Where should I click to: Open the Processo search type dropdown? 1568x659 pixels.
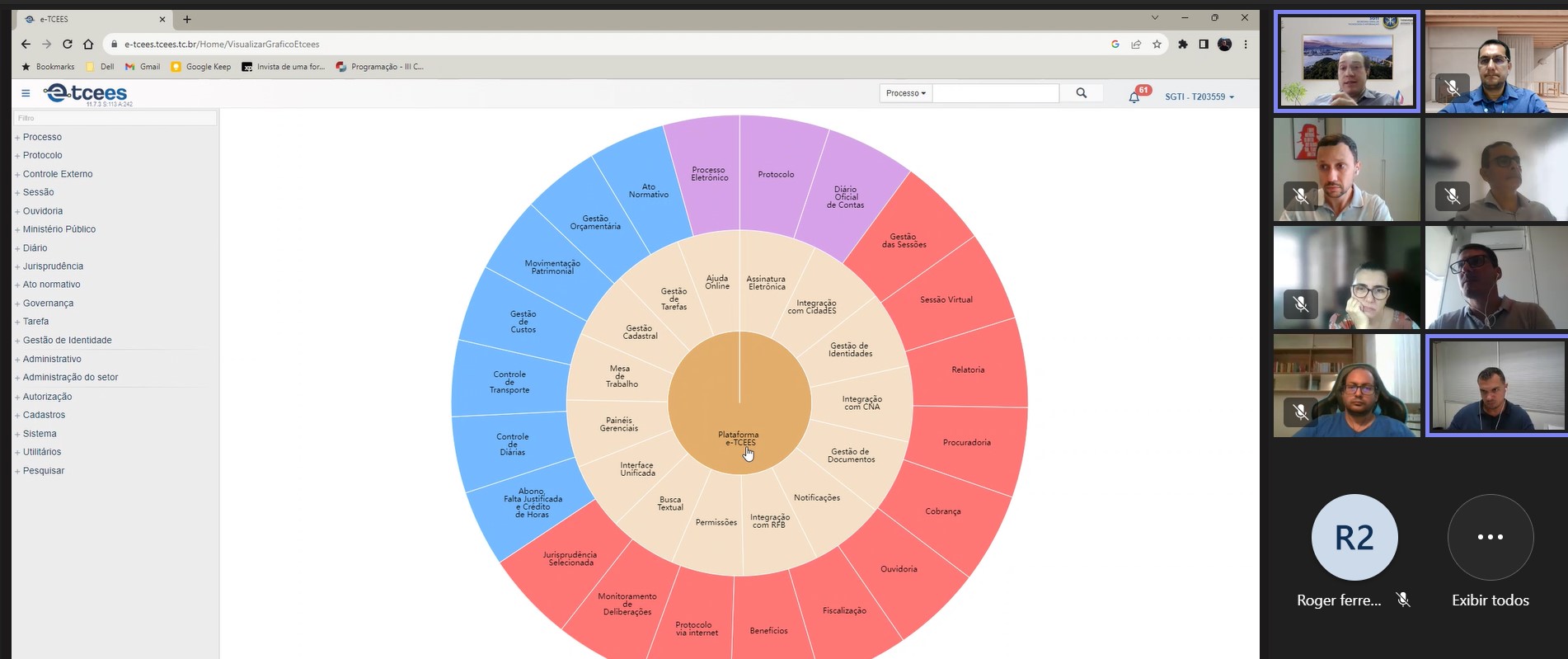(x=905, y=93)
